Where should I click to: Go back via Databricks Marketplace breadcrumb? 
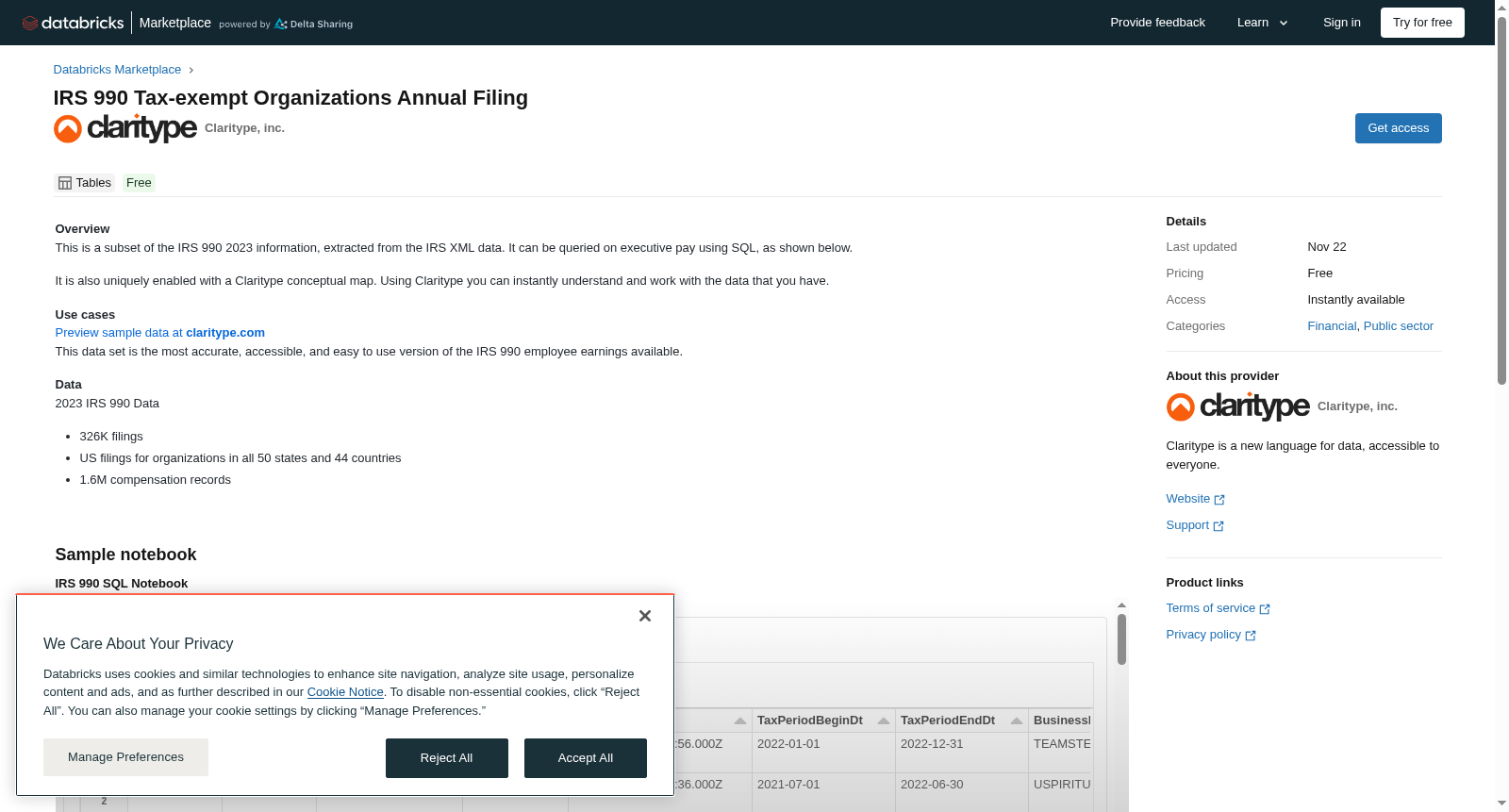[117, 70]
